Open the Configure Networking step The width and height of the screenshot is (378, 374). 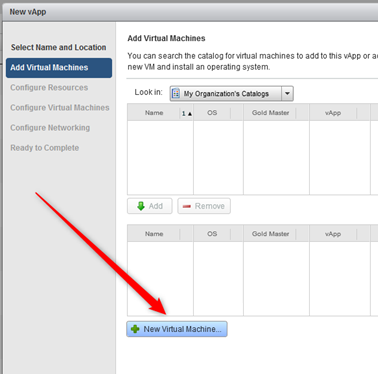50,128
